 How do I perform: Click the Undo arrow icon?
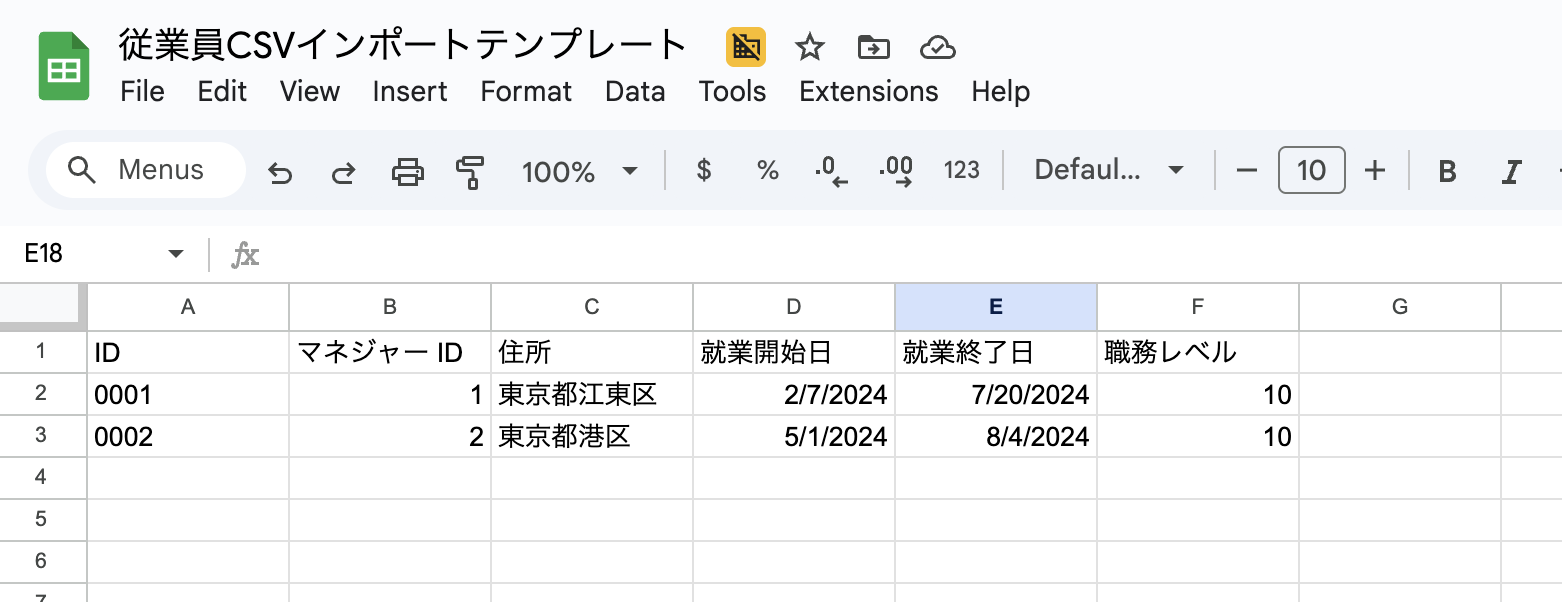[280, 172]
